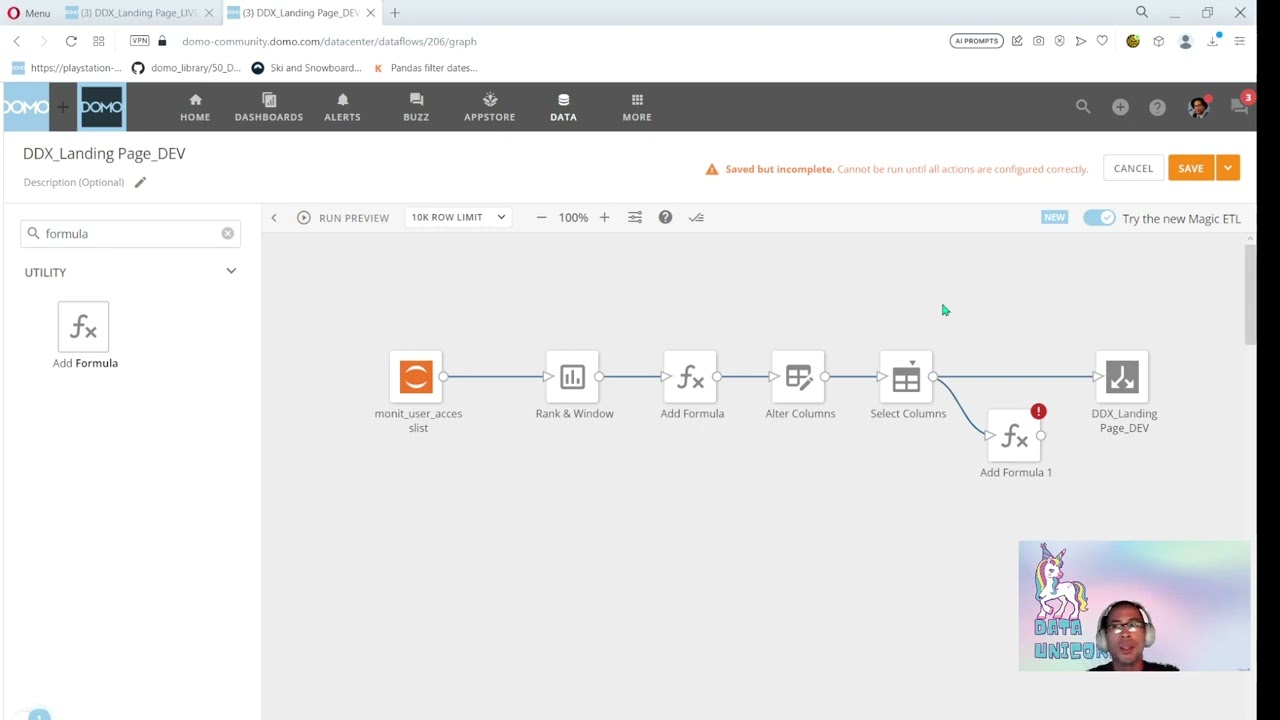
Task: Switch to first DDX_Landing Page_LIVE tab
Action: pyautogui.click(x=137, y=13)
